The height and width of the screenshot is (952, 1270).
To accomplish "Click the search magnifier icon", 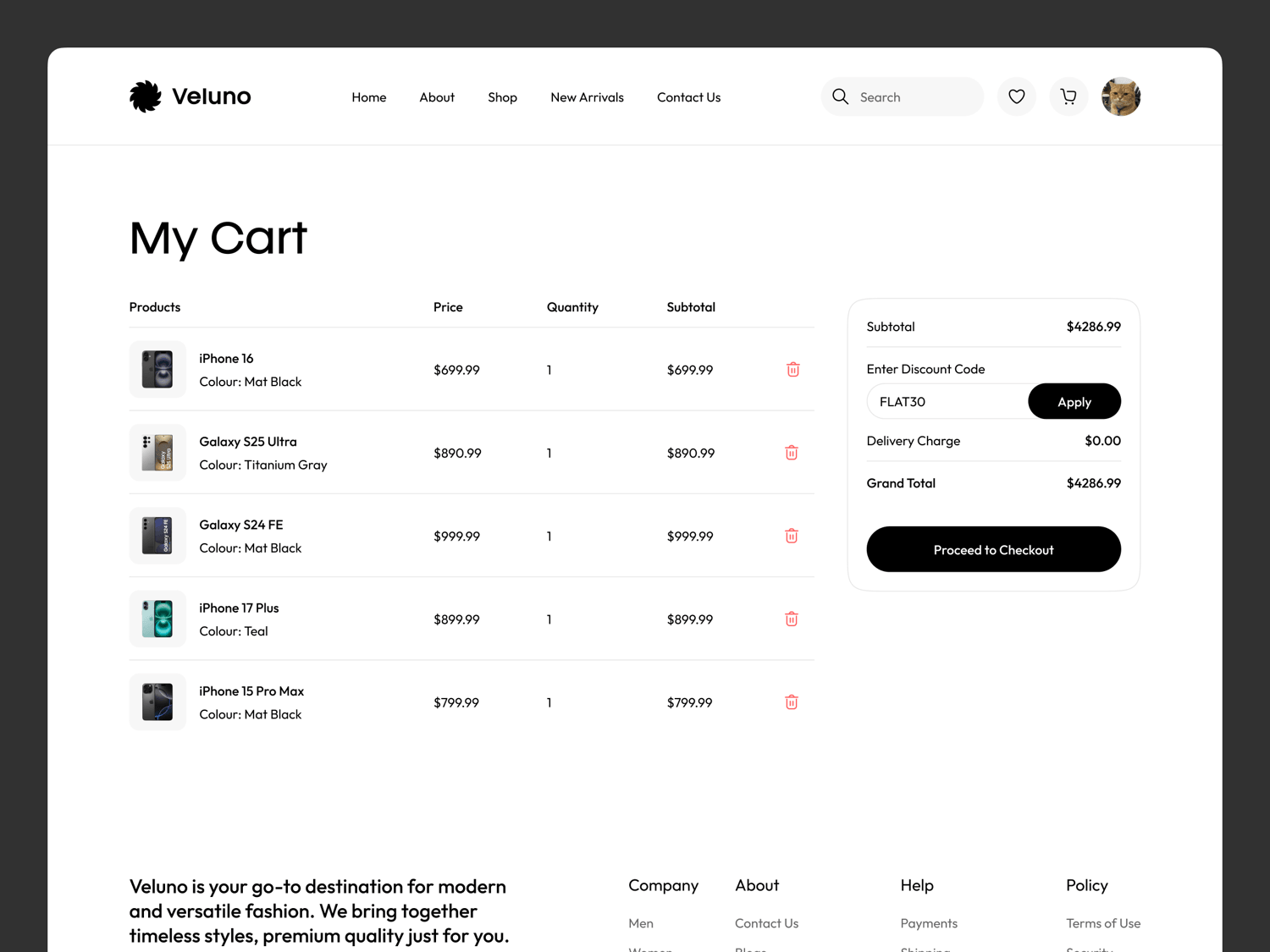I will pos(840,96).
